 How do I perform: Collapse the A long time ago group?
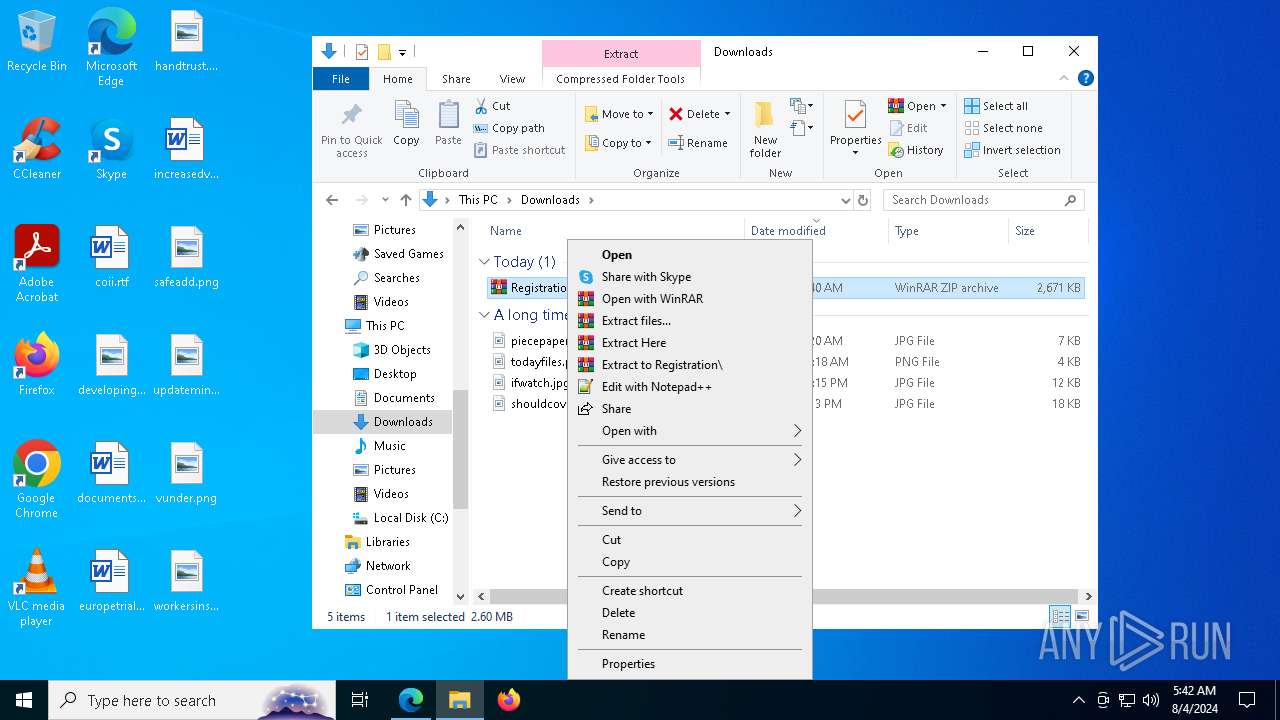click(x=485, y=315)
